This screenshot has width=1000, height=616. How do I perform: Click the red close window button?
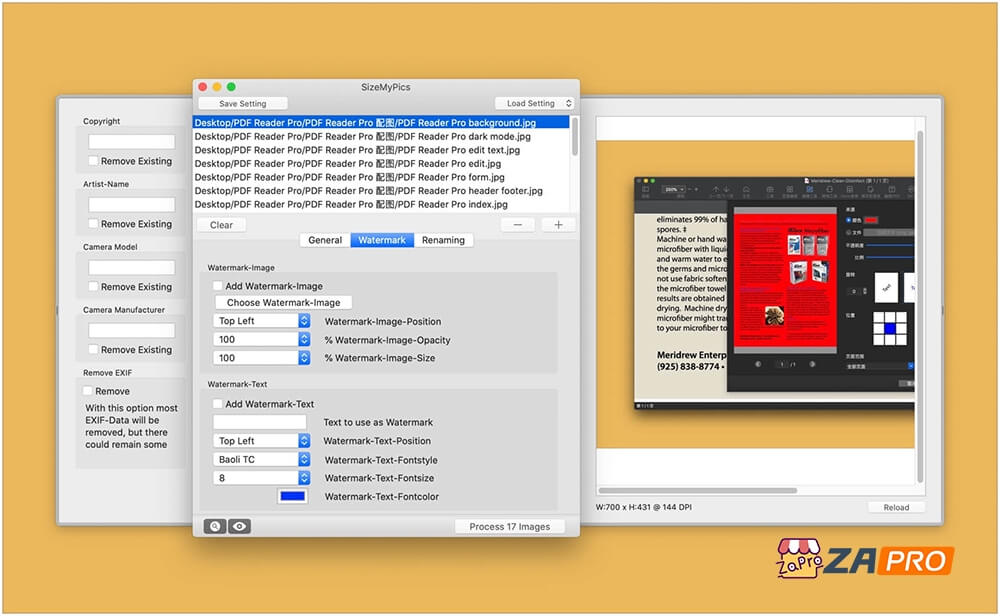pos(202,87)
